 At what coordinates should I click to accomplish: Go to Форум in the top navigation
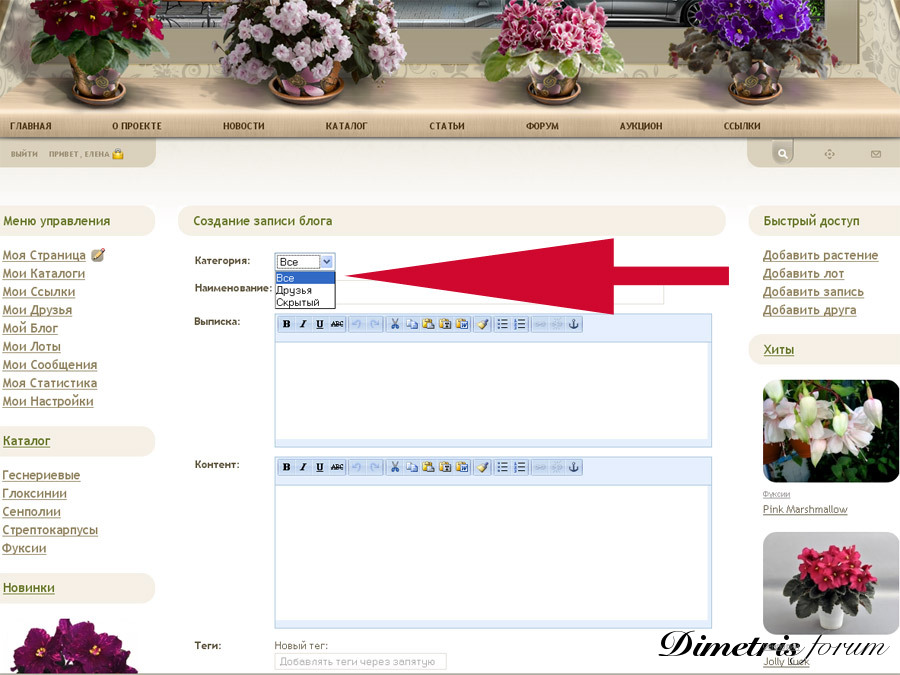pyautogui.click(x=542, y=126)
